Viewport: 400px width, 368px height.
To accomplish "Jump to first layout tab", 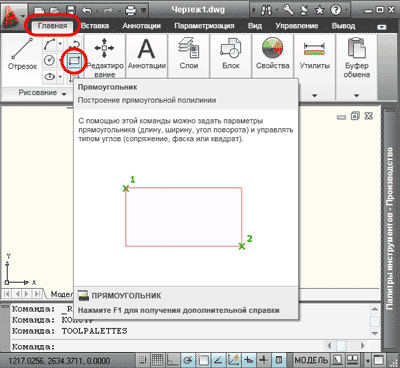I will 7,294.
